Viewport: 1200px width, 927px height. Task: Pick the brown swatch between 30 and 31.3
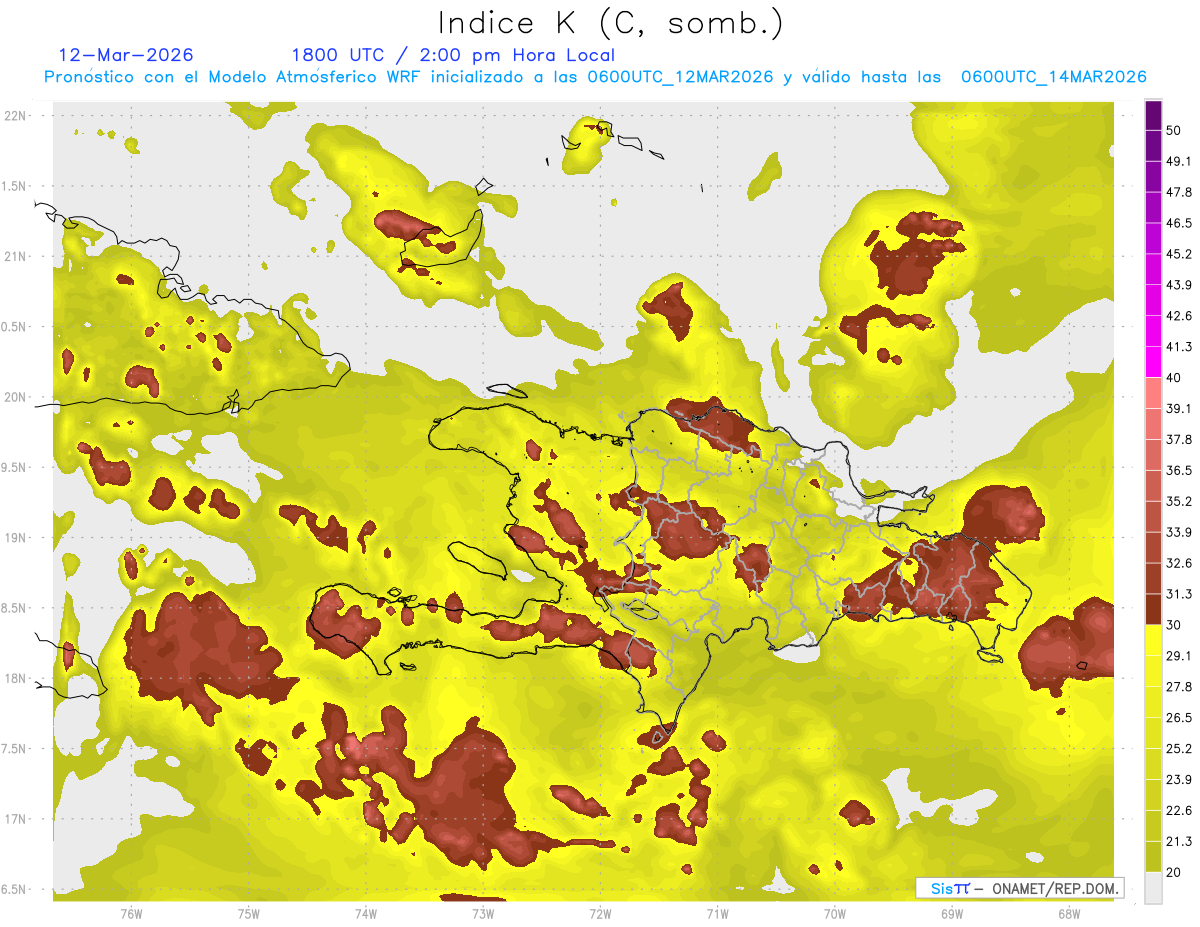point(1153,609)
